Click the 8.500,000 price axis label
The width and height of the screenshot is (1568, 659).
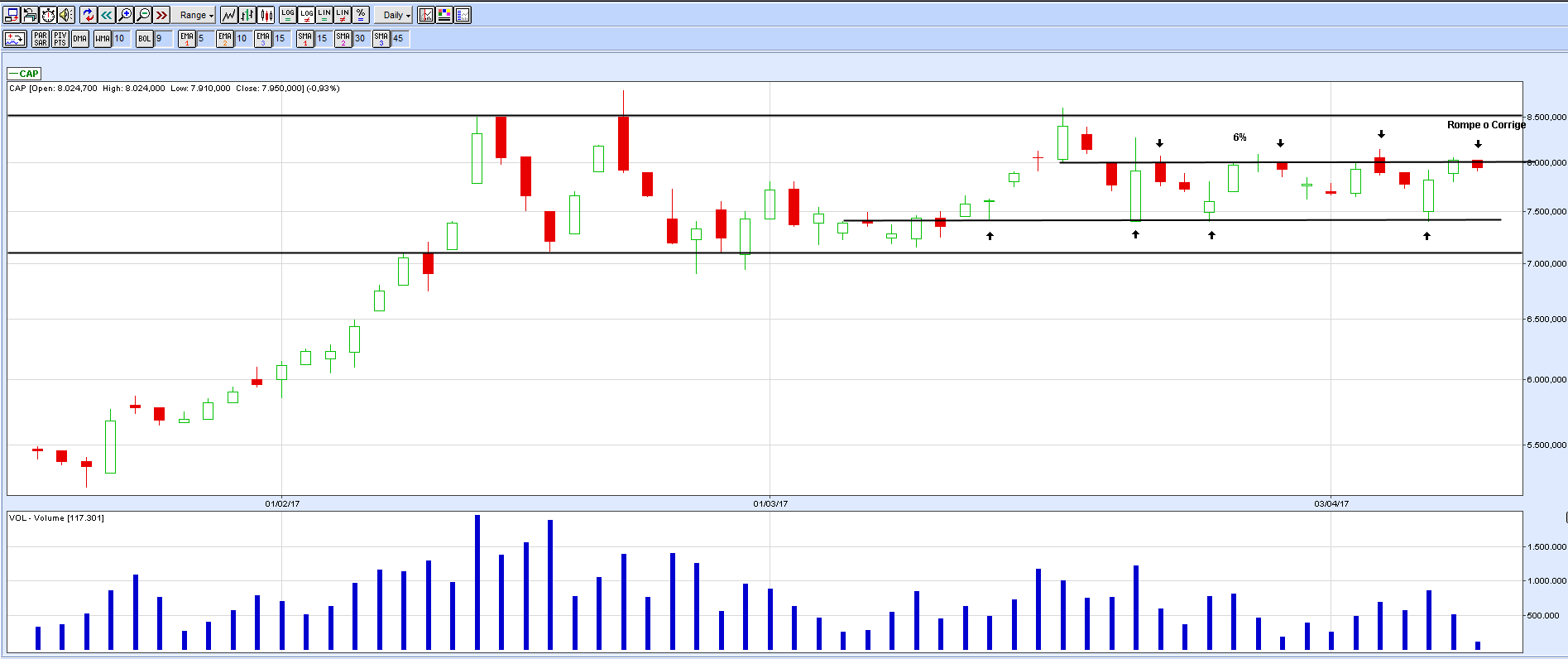coord(1546,118)
